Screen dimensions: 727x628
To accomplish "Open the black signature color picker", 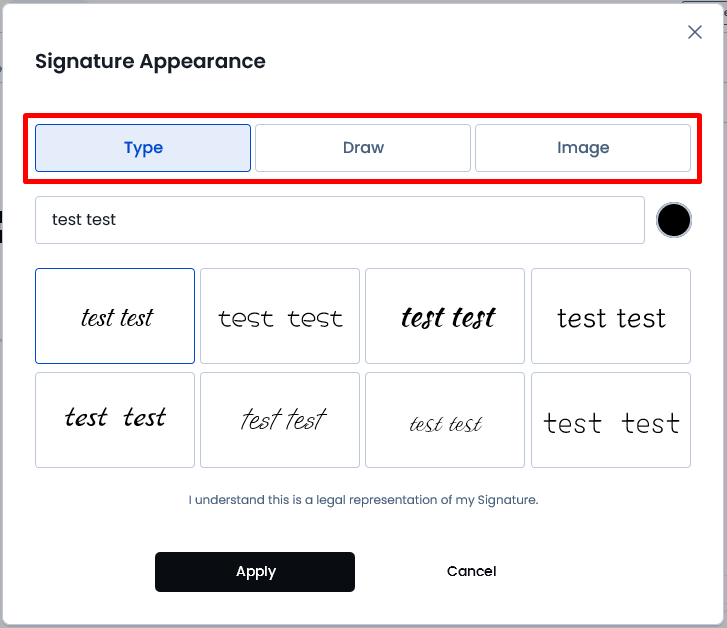I will 674,220.
